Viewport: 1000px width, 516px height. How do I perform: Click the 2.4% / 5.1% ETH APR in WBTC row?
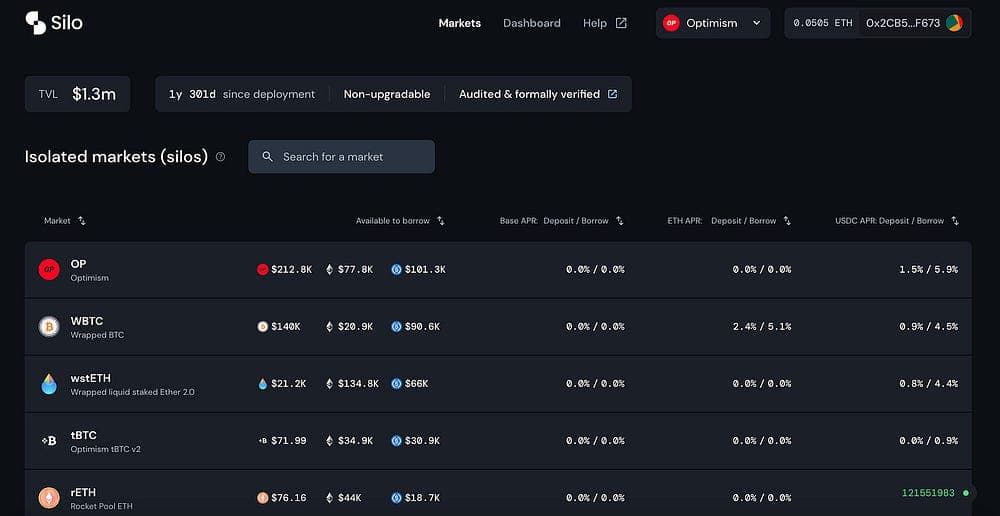762,327
